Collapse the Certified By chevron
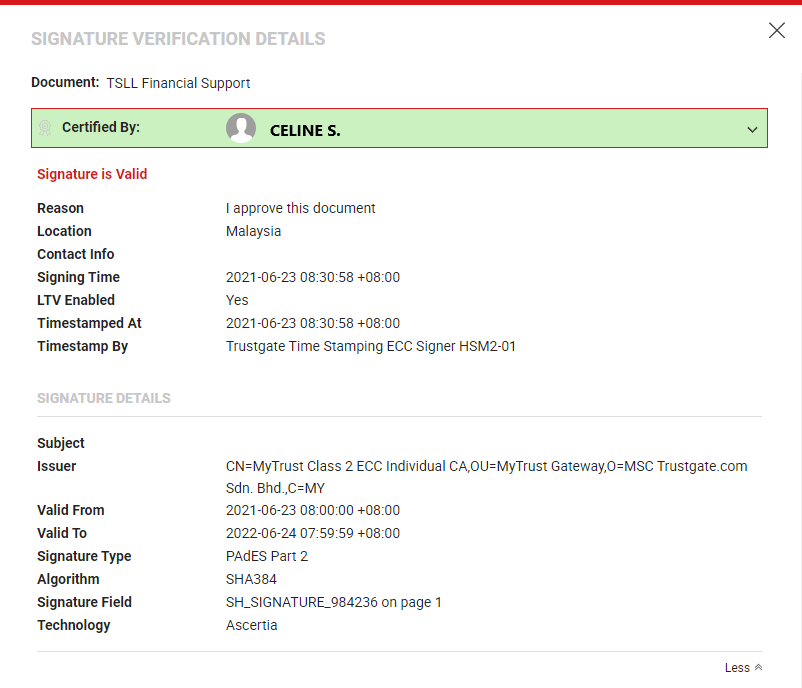The image size is (802, 688). pyautogui.click(x=752, y=129)
